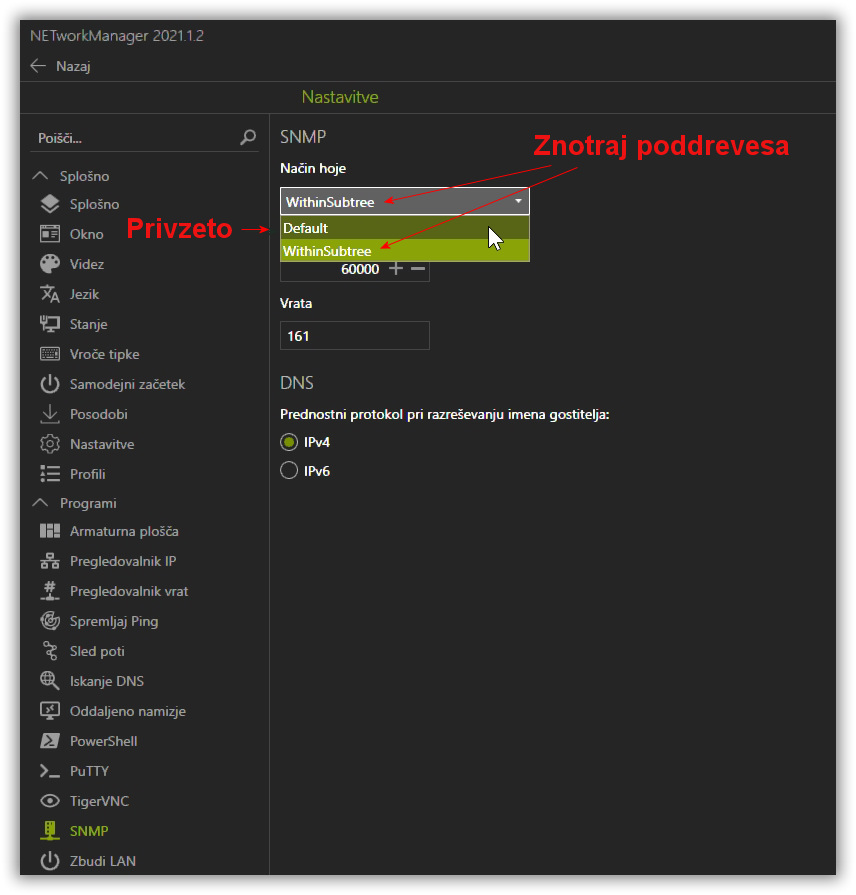Open the Iskanje DNS label
The image size is (856, 895).
[x=107, y=682]
